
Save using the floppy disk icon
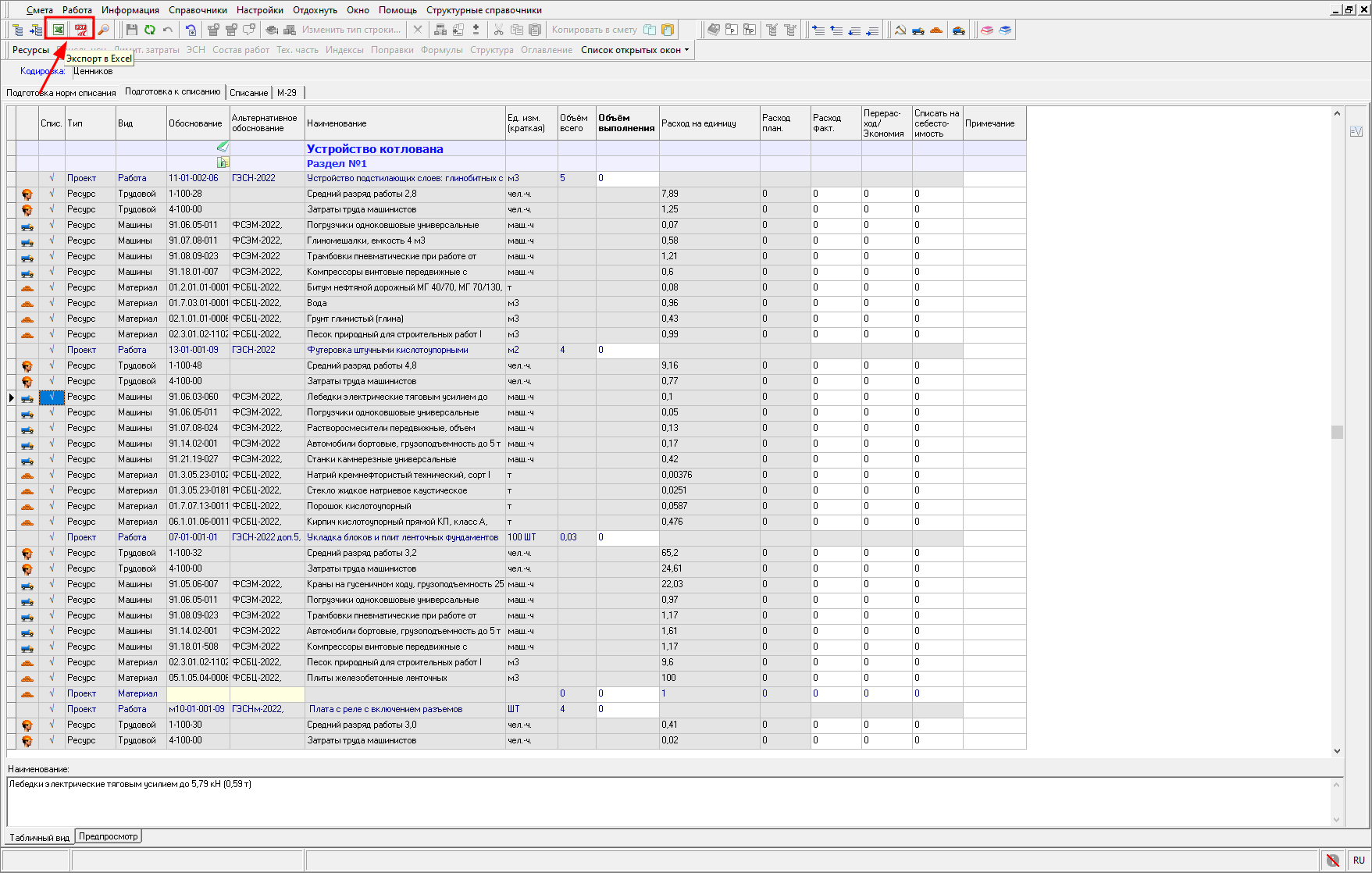[x=131, y=30]
